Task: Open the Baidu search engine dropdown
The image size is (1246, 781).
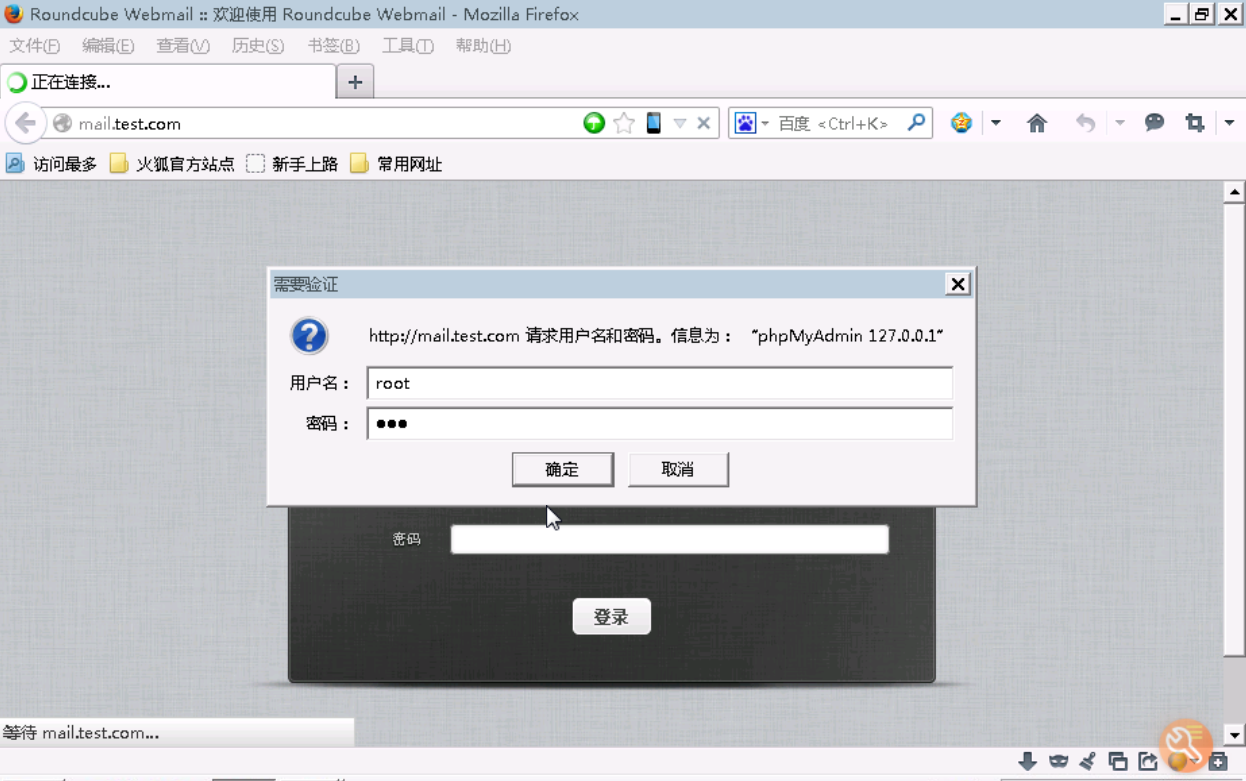Action: tap(765, 123)
